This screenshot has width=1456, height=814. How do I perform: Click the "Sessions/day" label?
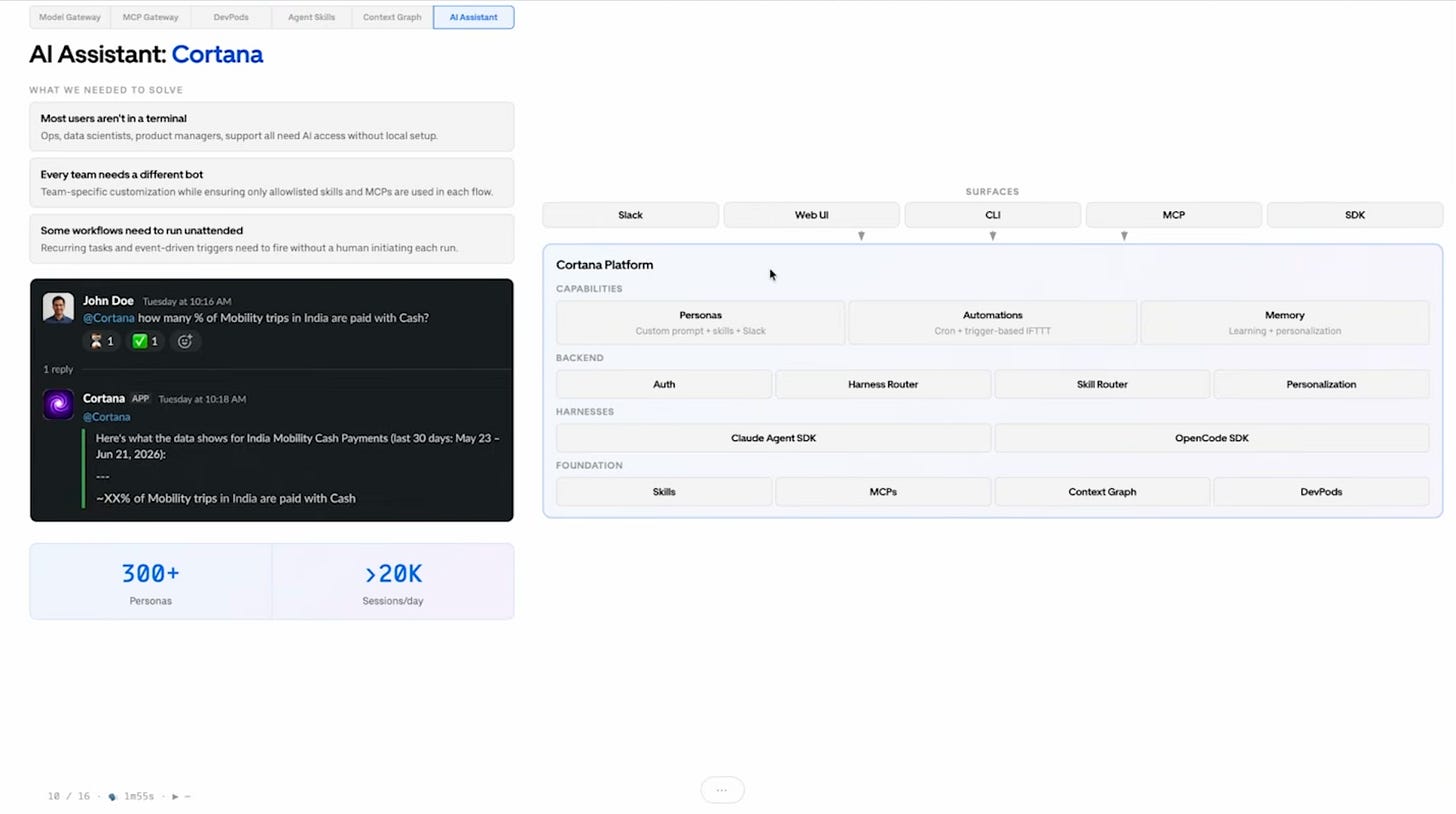[x=393, y=601]
